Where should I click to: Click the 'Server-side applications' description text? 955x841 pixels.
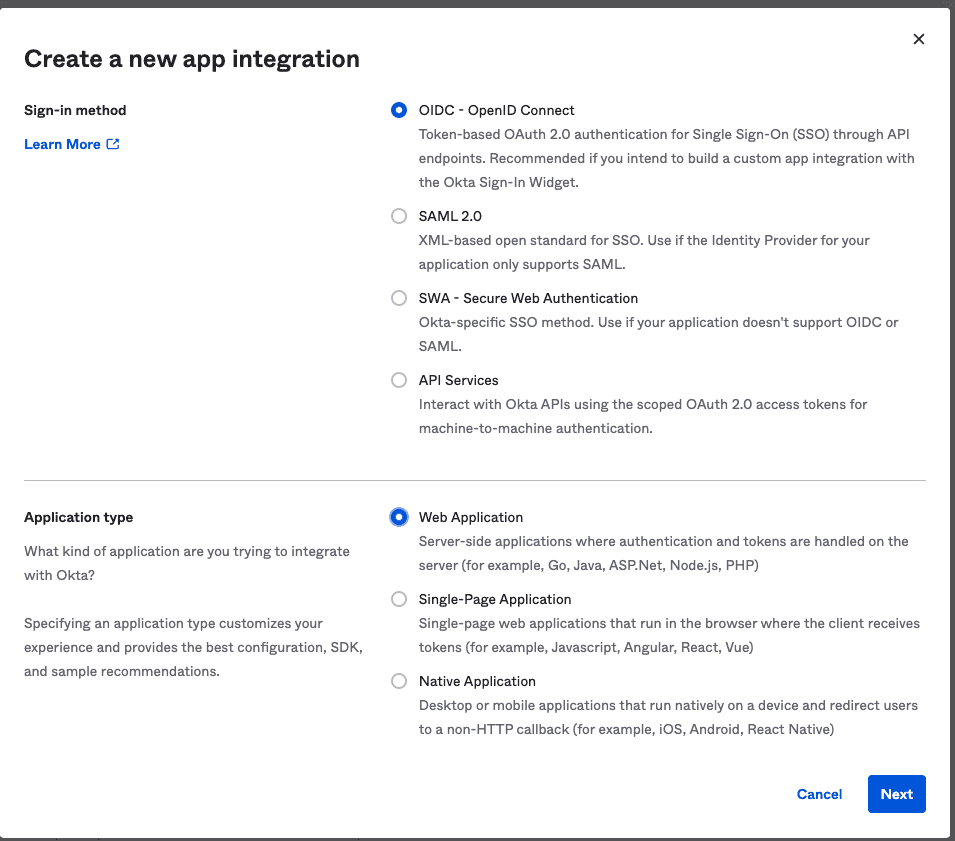[x=663, y=553]
